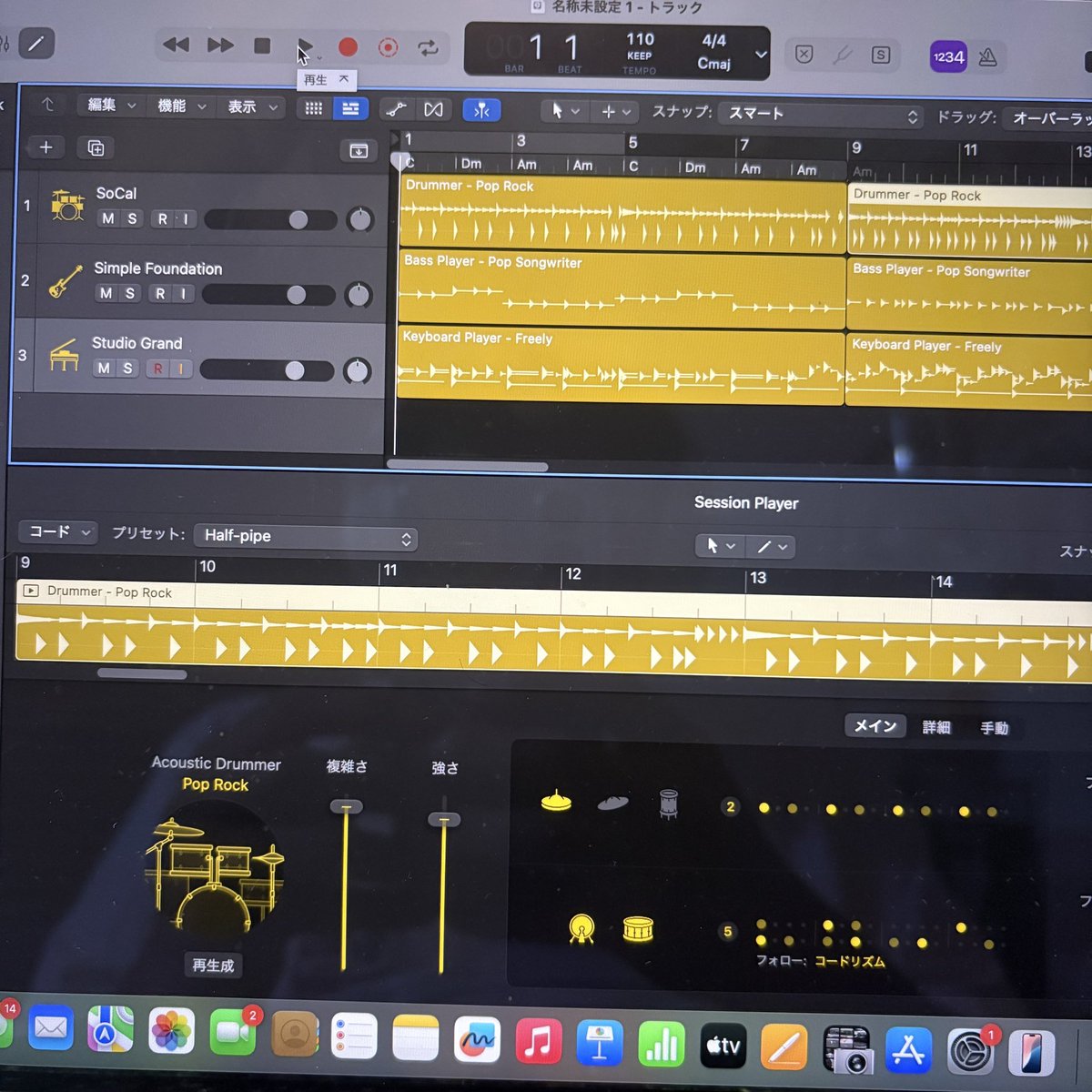Screen dimensions: 1092x1092
Task: Toggle the Flex button
Action: [433, 109]
